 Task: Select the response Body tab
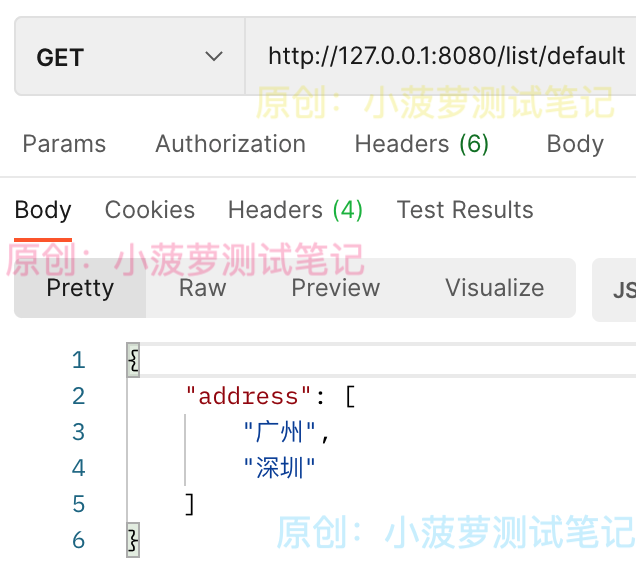click(x=43, y=211)
